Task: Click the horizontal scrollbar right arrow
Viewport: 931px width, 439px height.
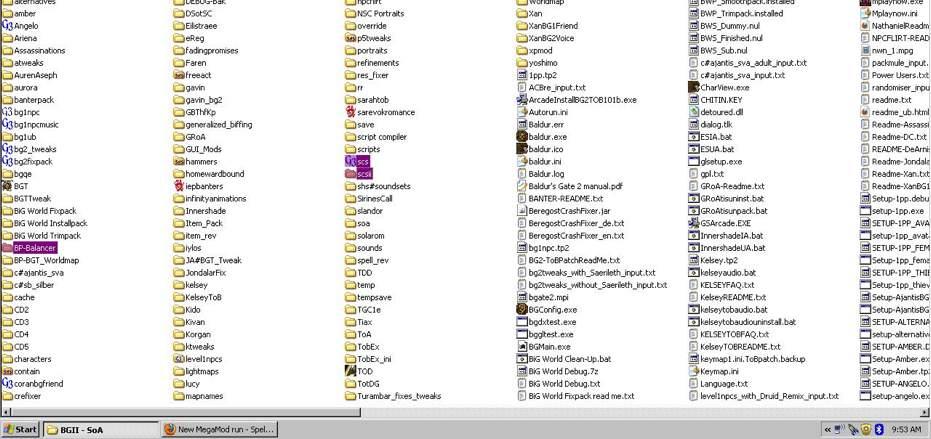Action: [x=926, y=412]
